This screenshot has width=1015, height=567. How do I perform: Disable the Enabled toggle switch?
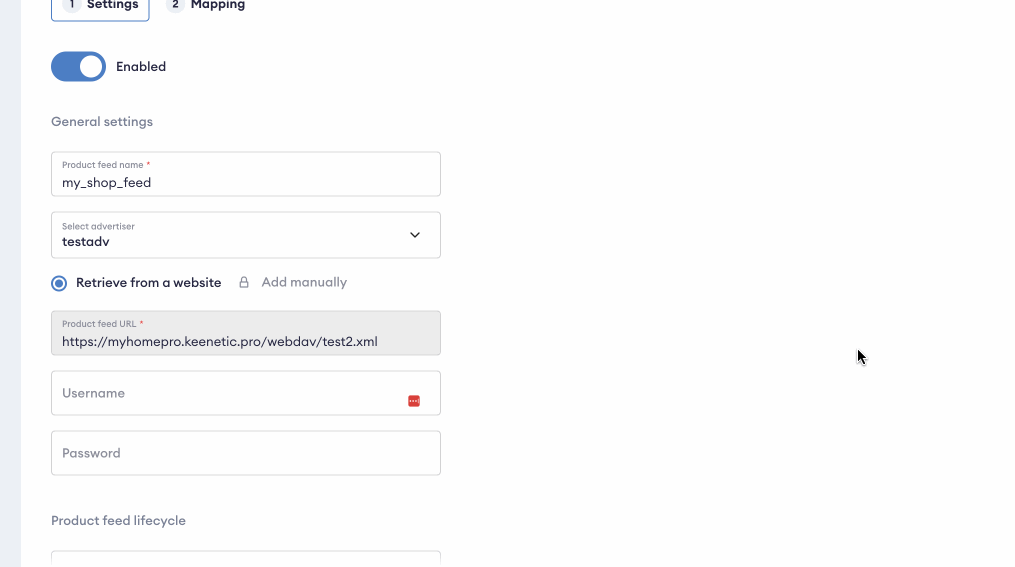pyautogui.click(x=78, y=67)
